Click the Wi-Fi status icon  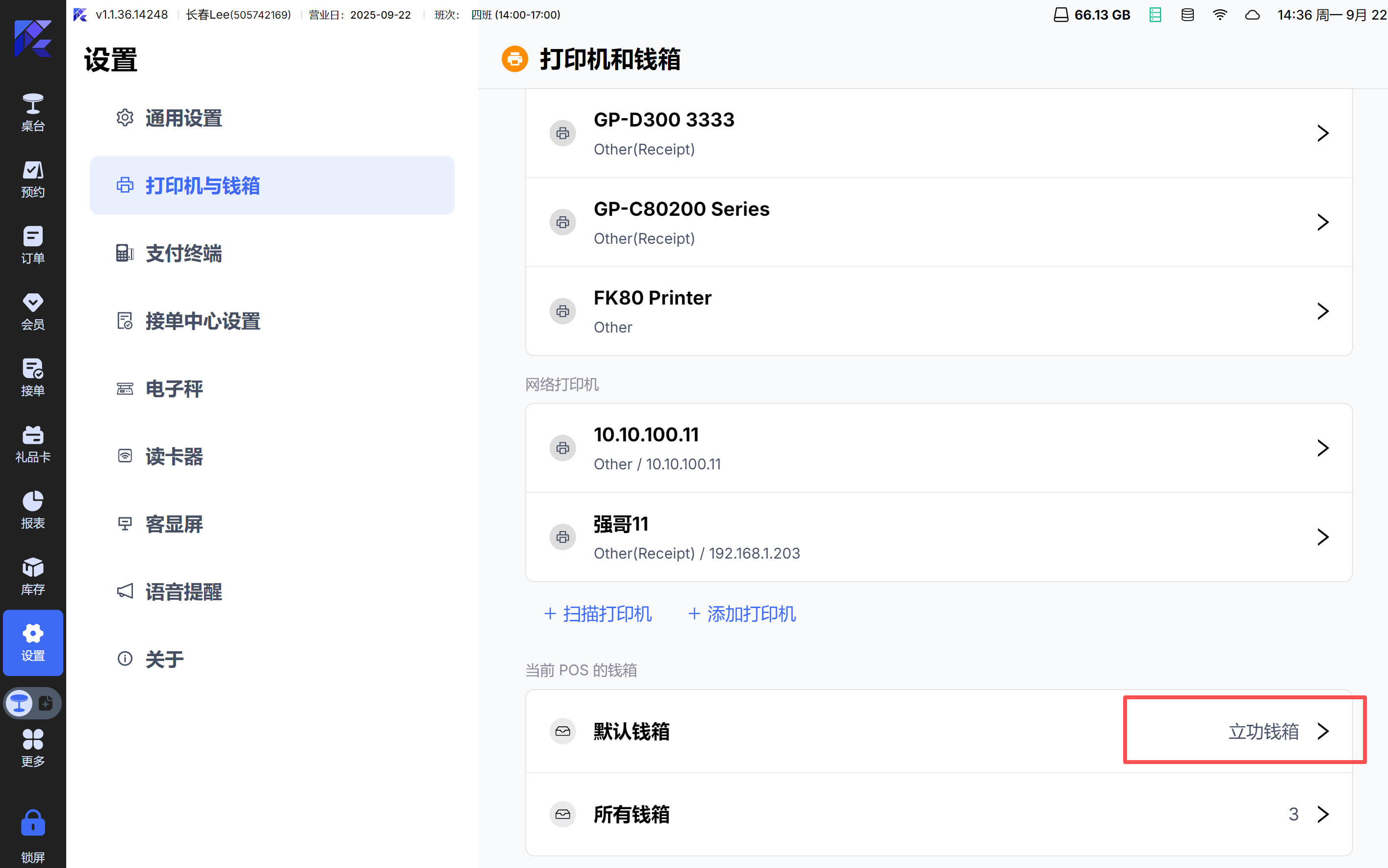point(1219,15)
